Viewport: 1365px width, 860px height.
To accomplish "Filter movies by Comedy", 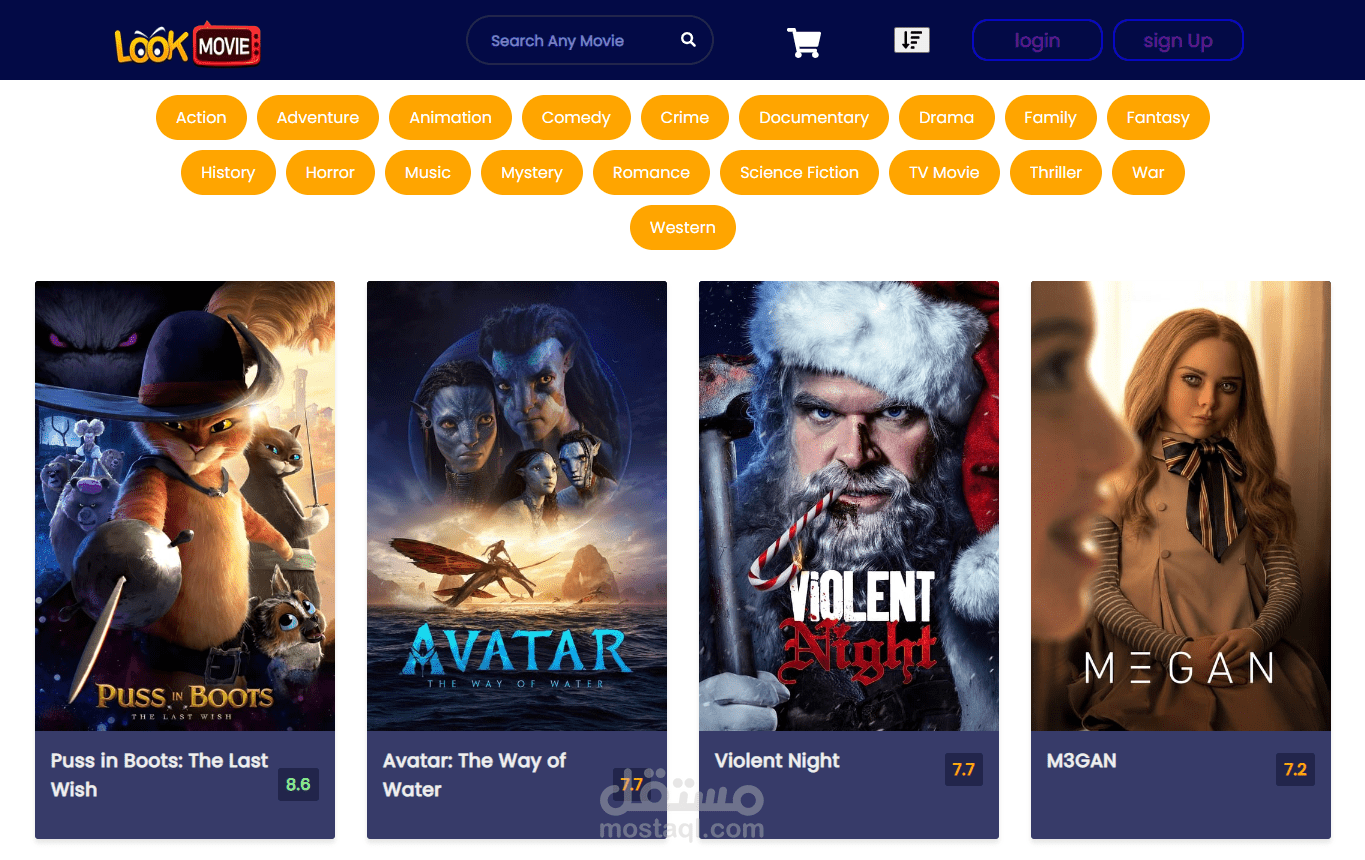I will [x=575, y=117].
